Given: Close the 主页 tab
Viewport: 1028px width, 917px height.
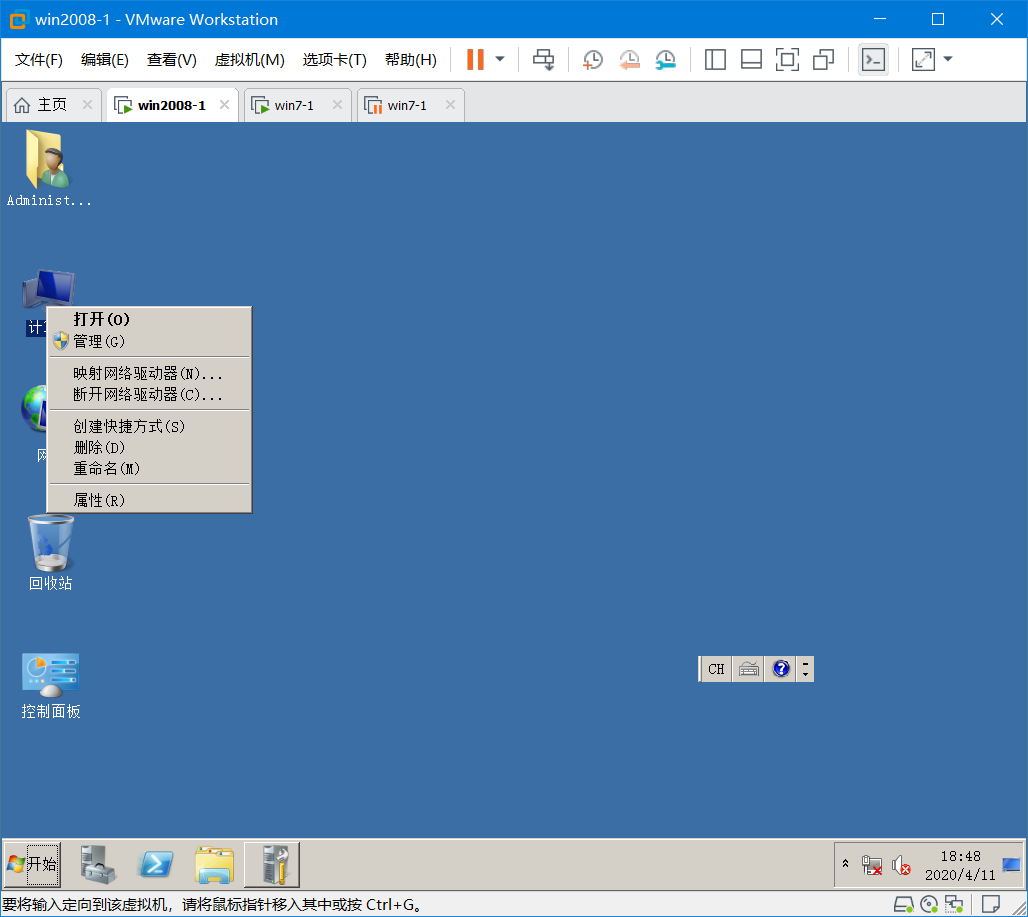Looking at the screenshot, I should pyautogui.click(x=87, y=104).
